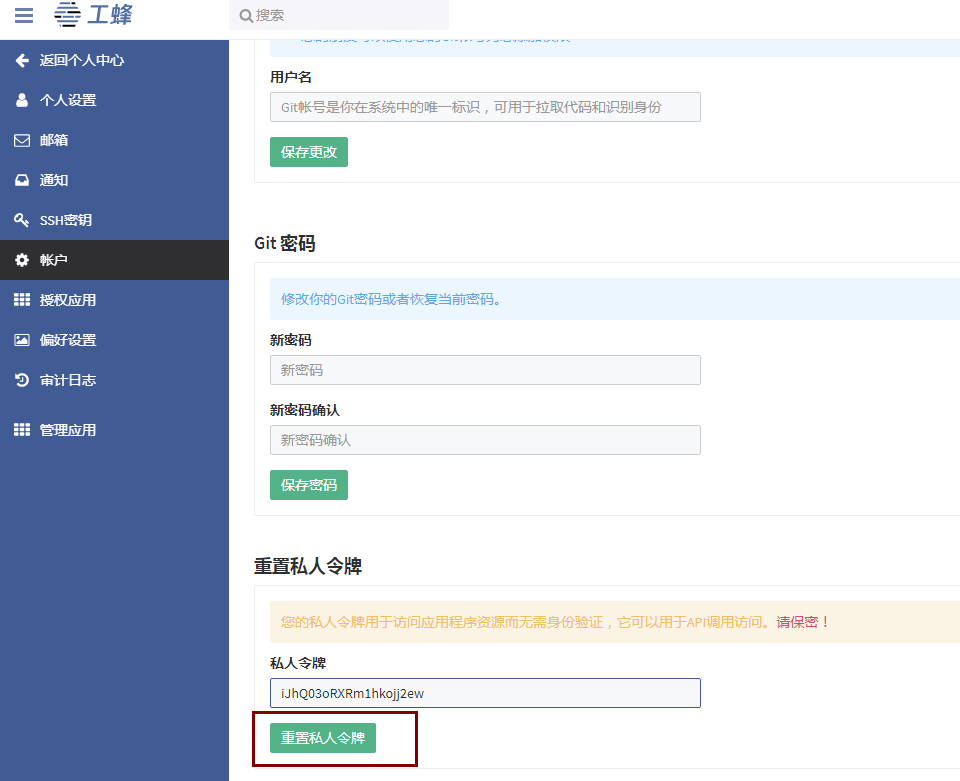This screenshot has width=960, height=781.
Task: Open 管理应用 in the sidebar
Action: point(68,430)
